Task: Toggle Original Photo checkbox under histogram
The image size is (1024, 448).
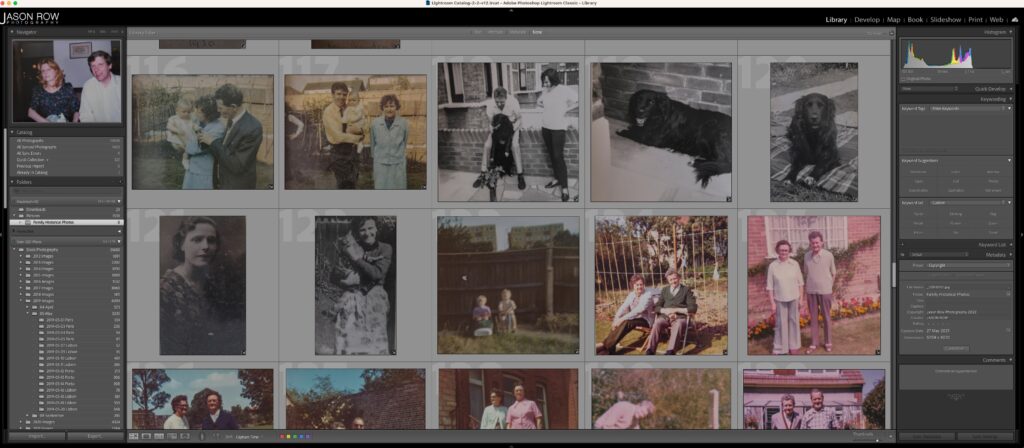Action: (904, 78)
